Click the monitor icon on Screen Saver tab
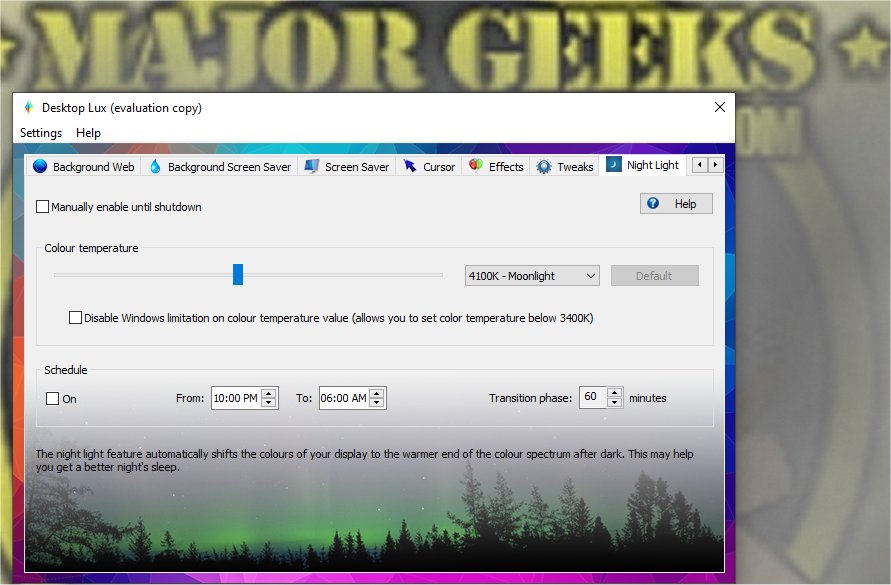 pyautogui.click(x=311, y=166)
